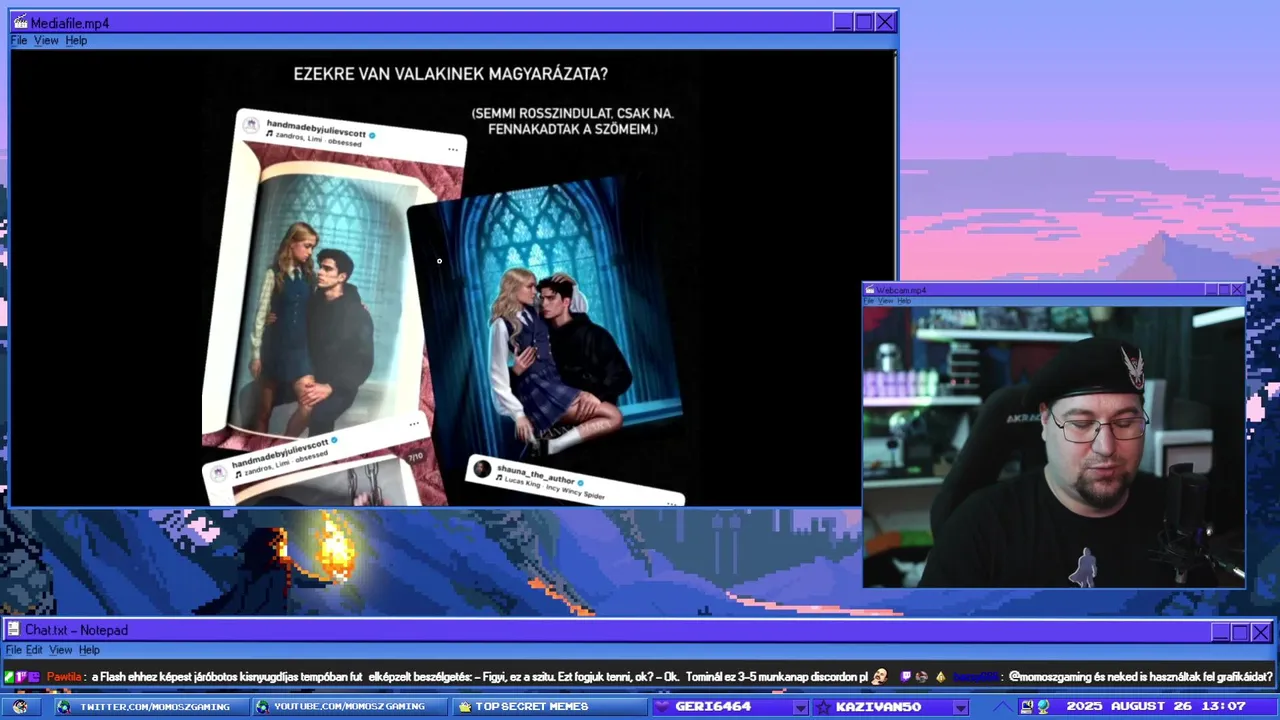Click the handmadebyjulievscott username on top post
The height and width of the screenshot is (720, 1280).
316,129
